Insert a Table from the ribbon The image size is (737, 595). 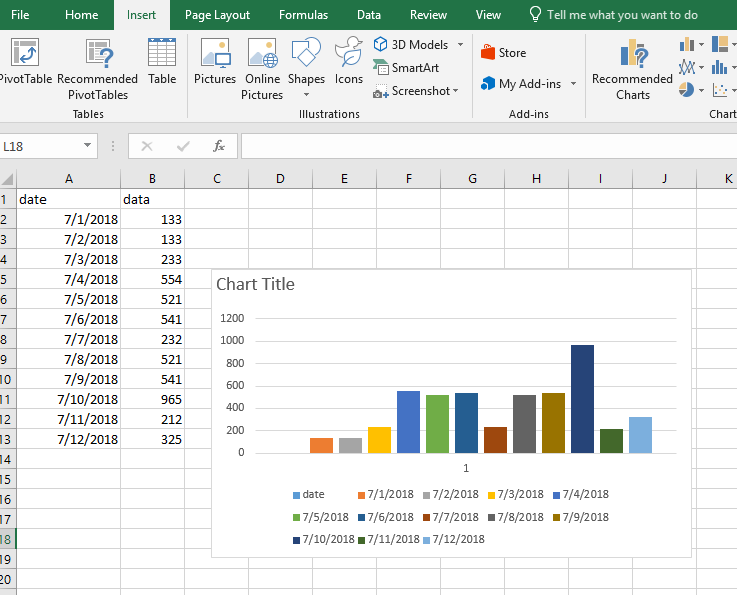tap(162, 61)
